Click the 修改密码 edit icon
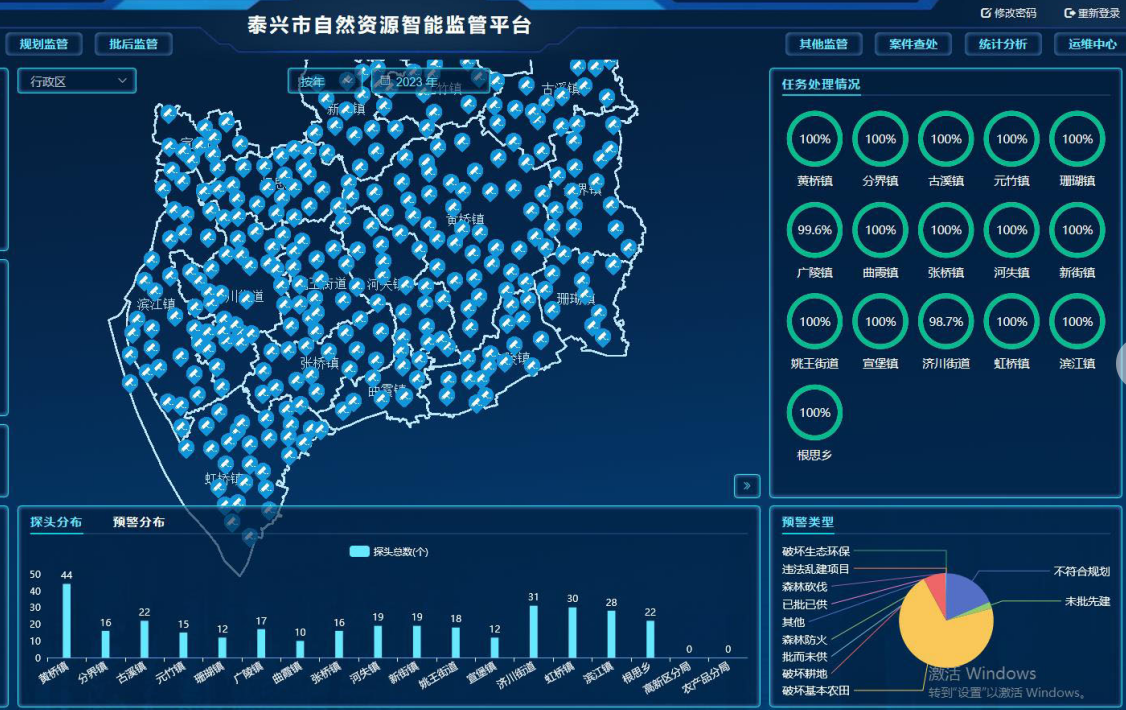The image size is (1126, 710). [986, 13]
